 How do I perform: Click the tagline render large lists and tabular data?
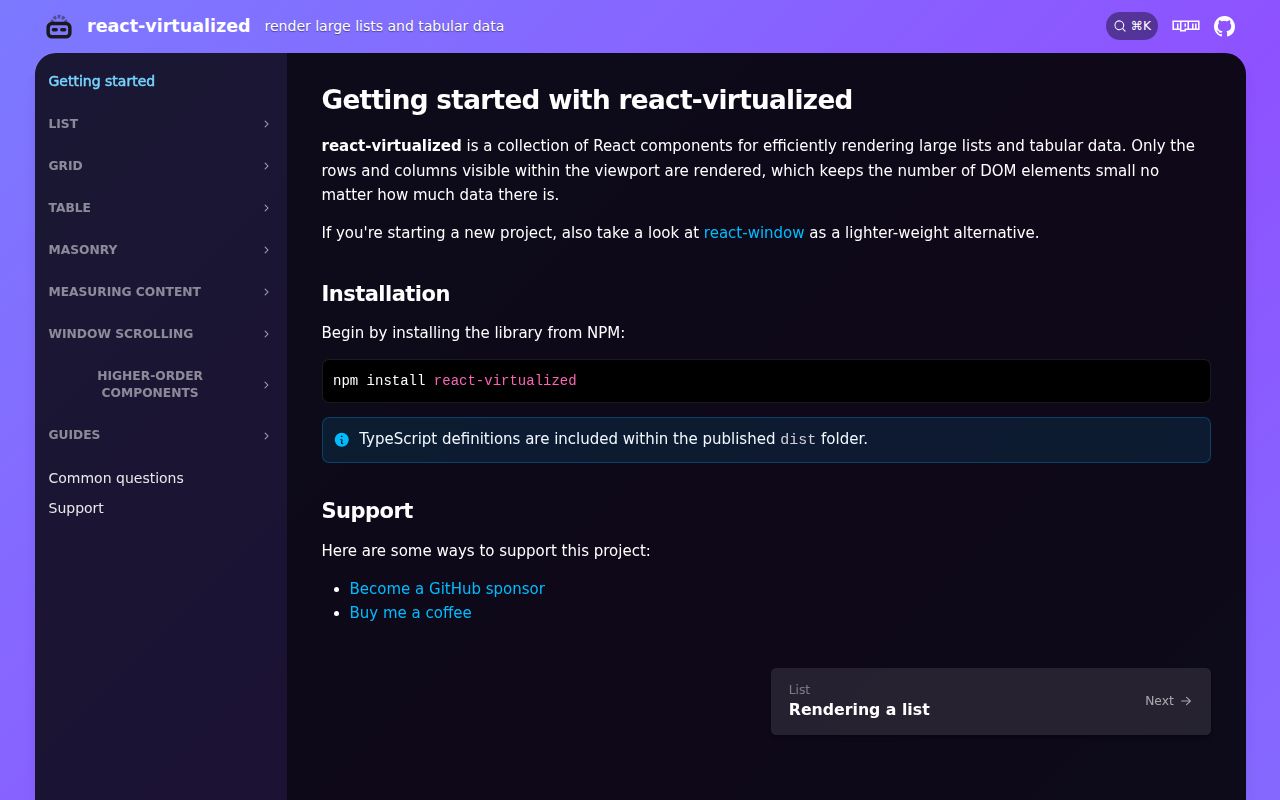(384, 26)
